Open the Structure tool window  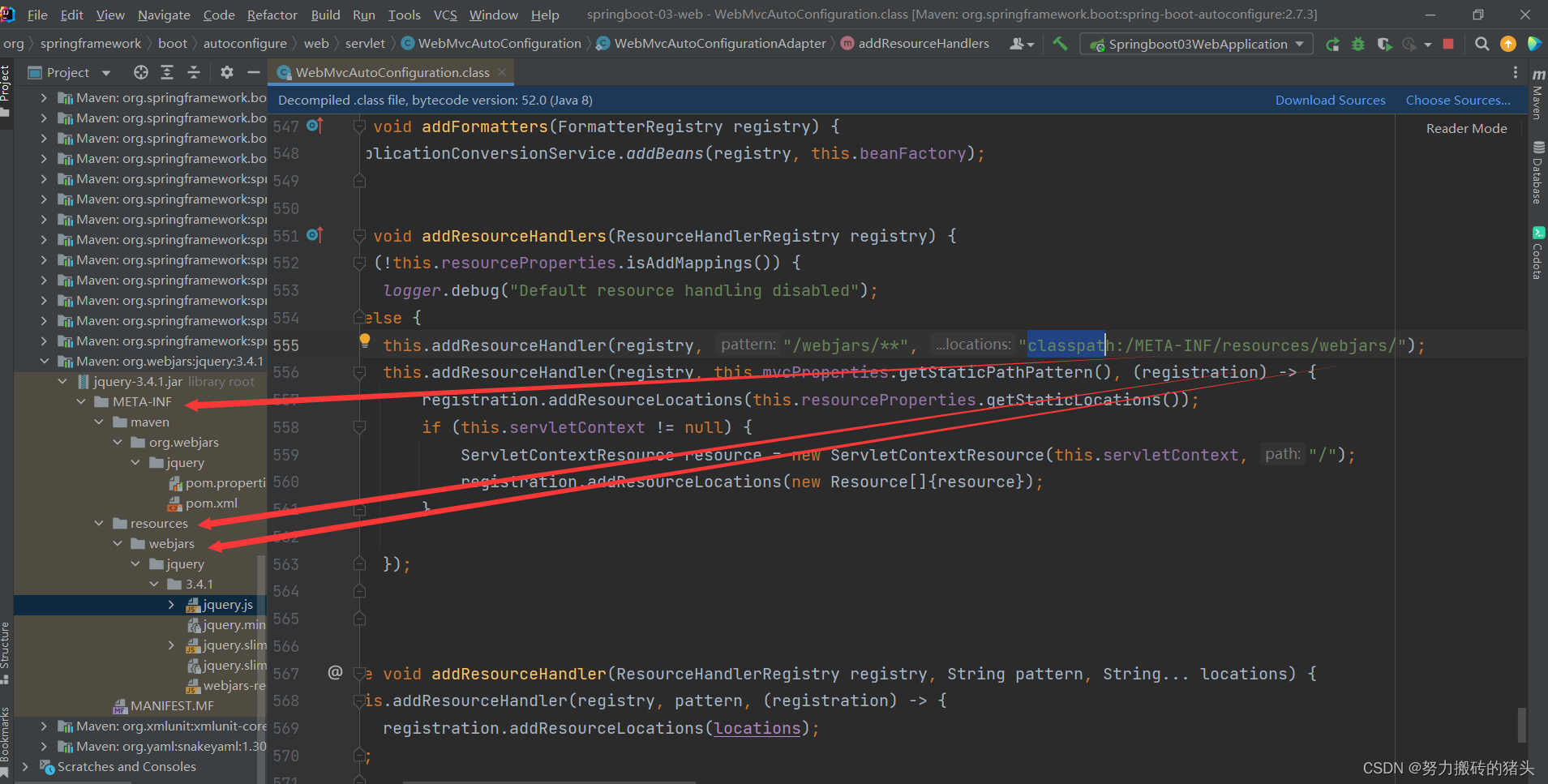pos(6,652)
